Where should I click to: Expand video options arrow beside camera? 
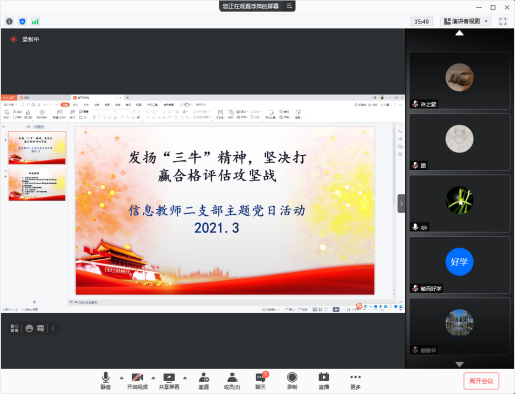[153, 378]
